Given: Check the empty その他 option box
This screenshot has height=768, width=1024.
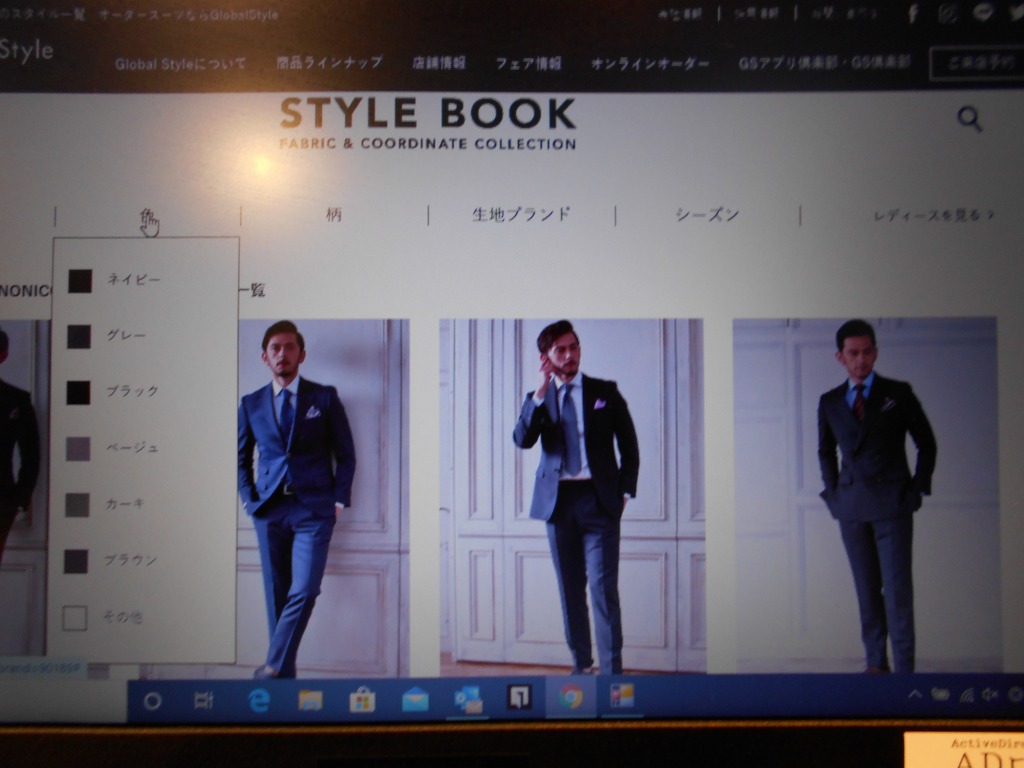Looking at the screenshot, I should click(x=75, y=618).
